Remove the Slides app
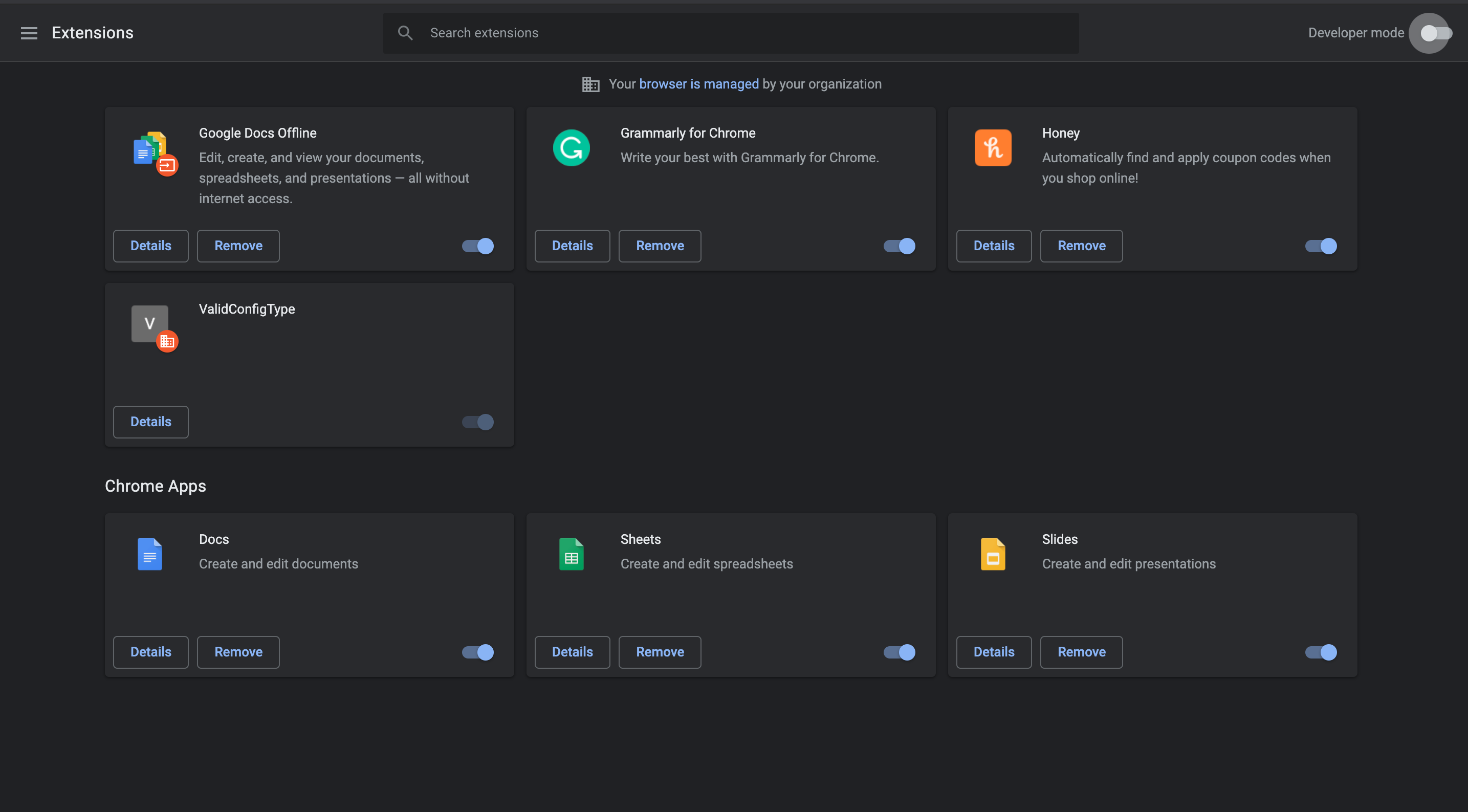The height and width of the screenshot is (812, 1468). click(x=1081, y=652)
